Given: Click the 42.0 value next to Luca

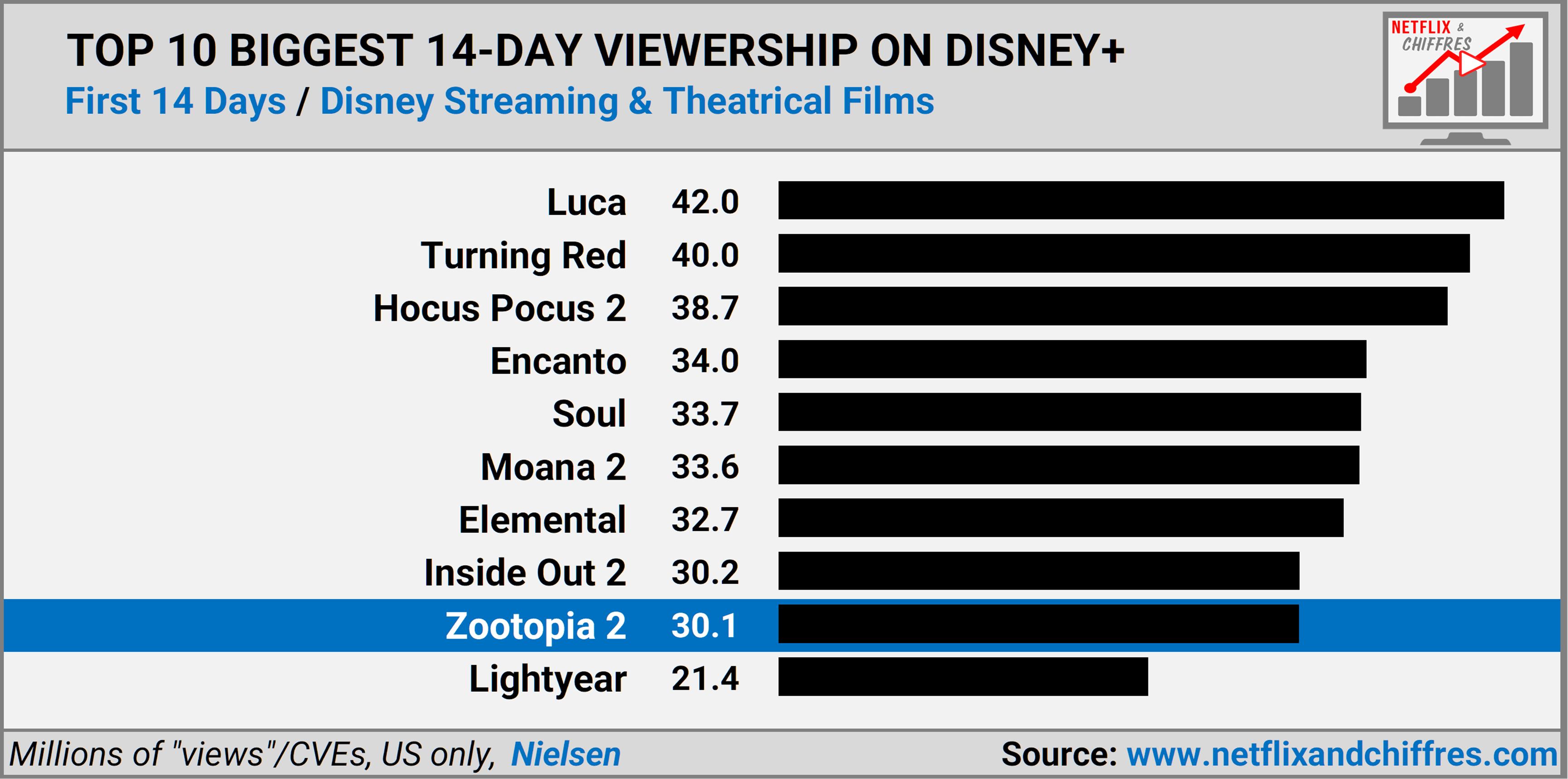Looking at the screenshot, I should (x=704, y=201).
